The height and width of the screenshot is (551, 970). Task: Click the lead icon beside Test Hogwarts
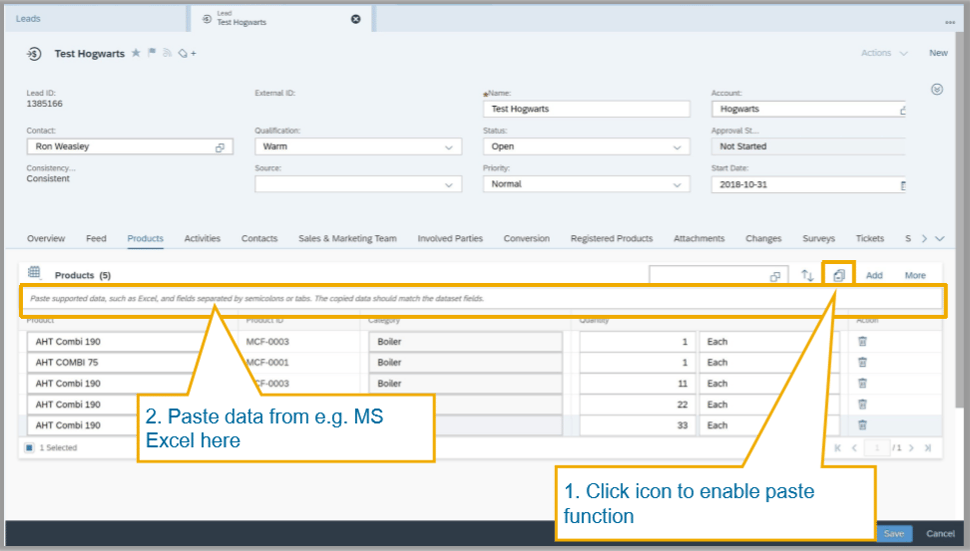34,54
